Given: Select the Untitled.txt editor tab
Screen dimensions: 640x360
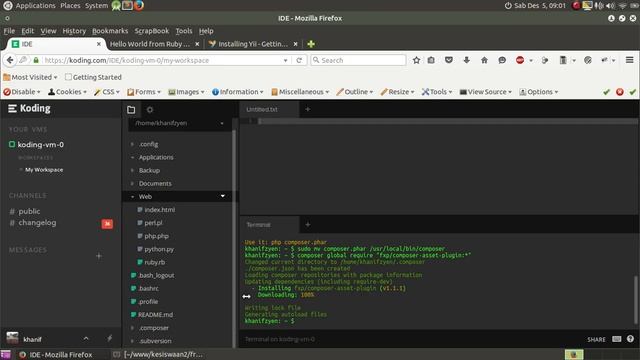Looking at the screenshot, I should [x=269, y=109].
